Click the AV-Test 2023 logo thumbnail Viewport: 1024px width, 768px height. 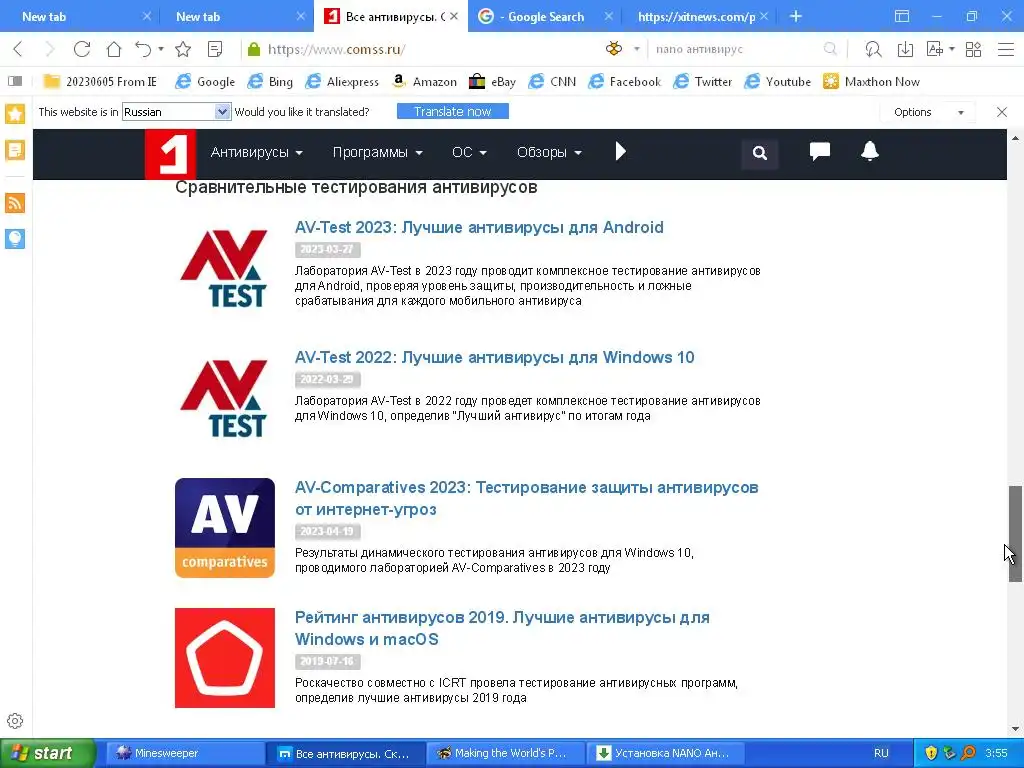tap(225, 268)
